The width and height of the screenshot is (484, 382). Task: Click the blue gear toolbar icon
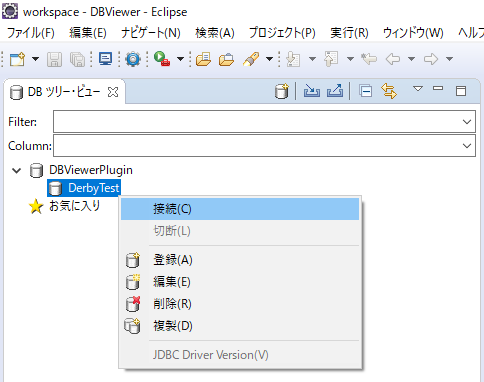point(133,59)
